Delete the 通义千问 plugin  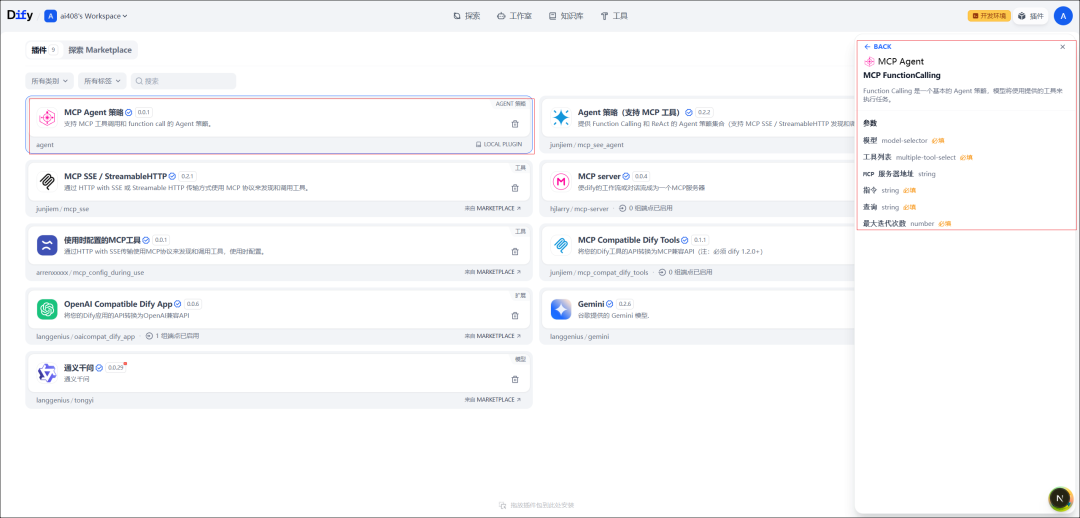[515, 380]
